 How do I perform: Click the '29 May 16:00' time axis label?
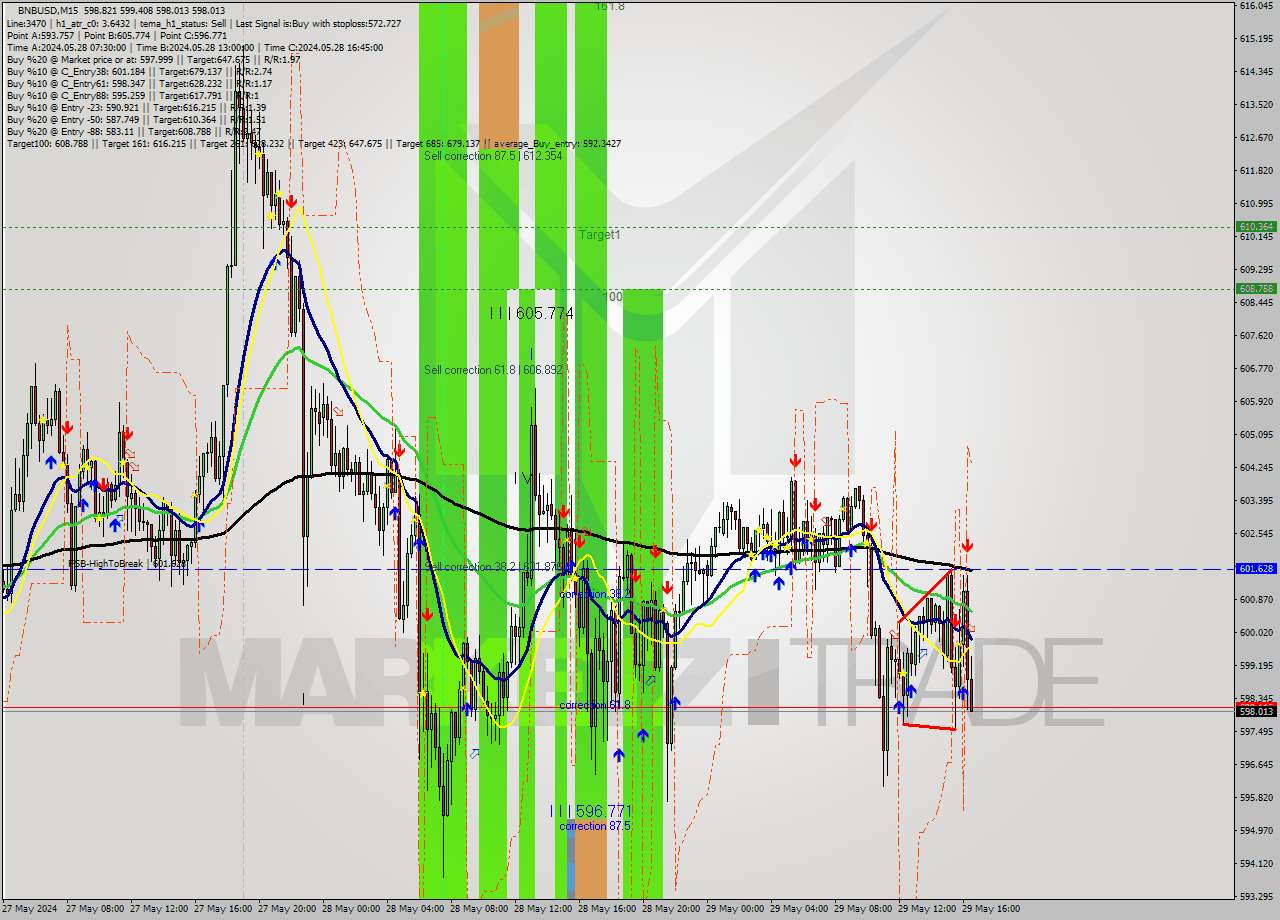991,909
